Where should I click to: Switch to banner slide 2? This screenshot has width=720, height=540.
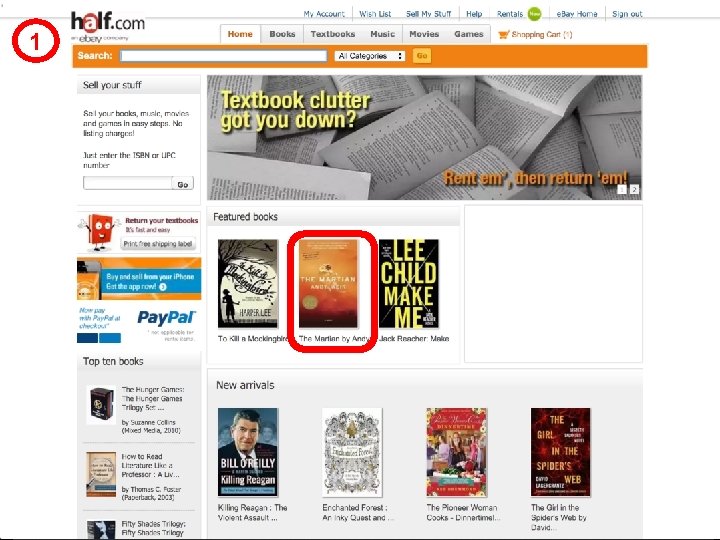634,189
